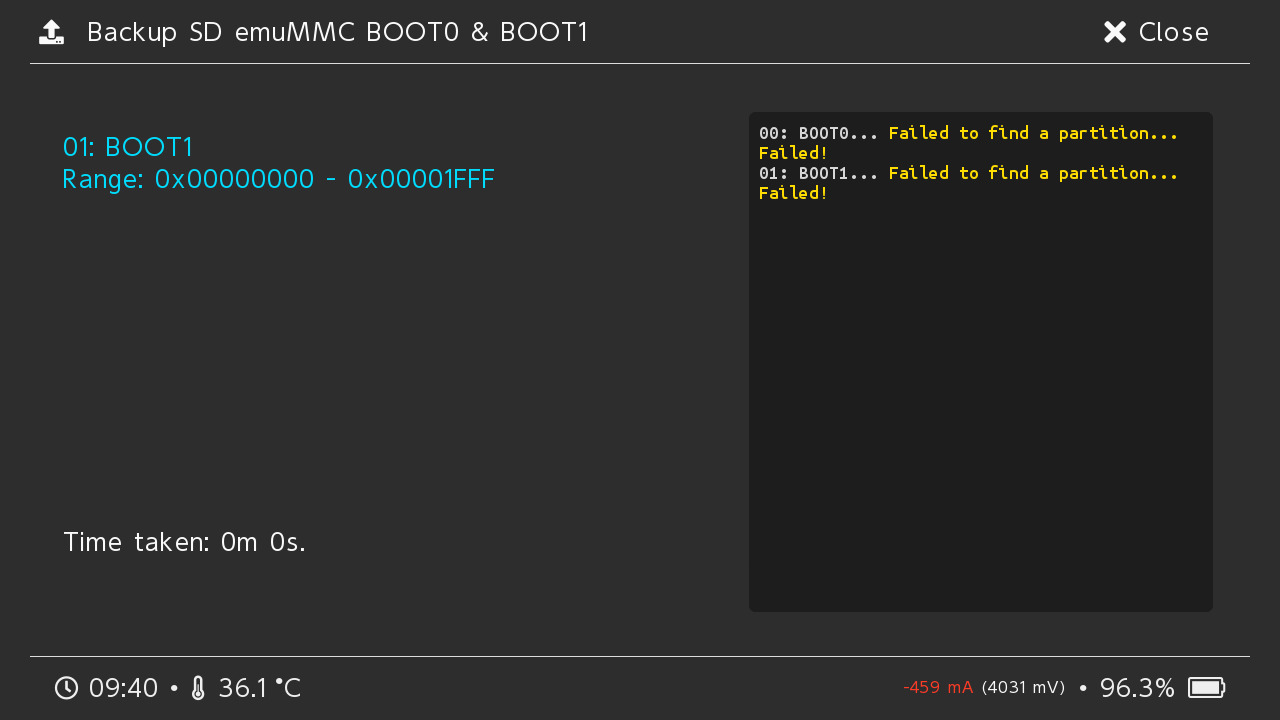Click the Time taken: 0m 0s label

[184, 542]
